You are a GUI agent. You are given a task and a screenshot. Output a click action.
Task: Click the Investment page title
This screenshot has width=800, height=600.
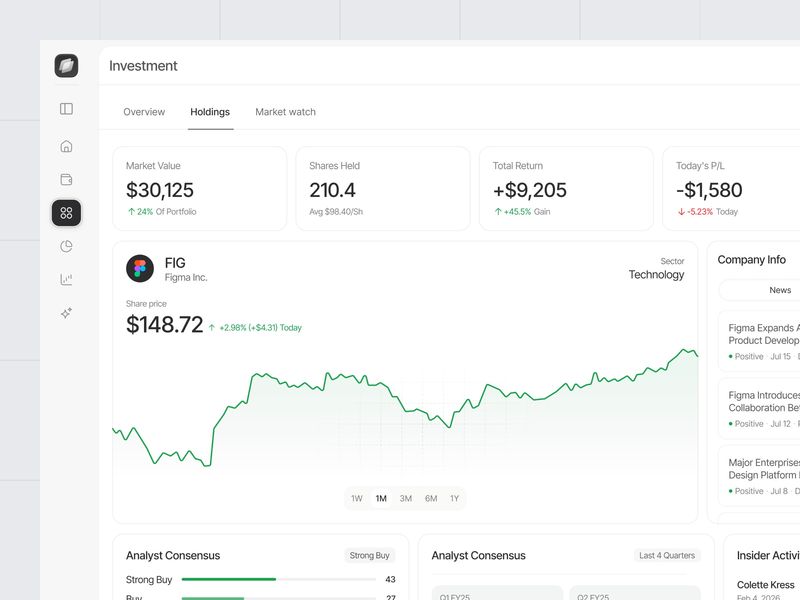point(143,66)
